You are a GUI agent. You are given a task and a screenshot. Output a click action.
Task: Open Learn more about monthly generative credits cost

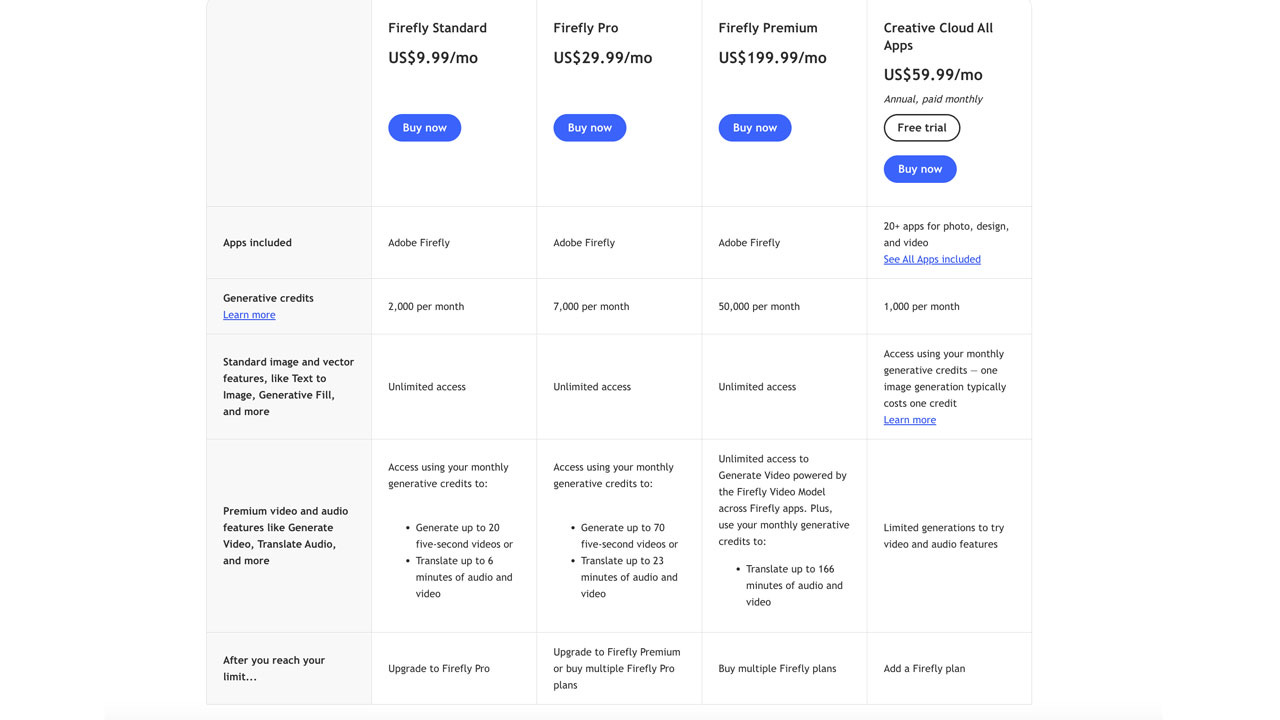click(x=909, y=420)
